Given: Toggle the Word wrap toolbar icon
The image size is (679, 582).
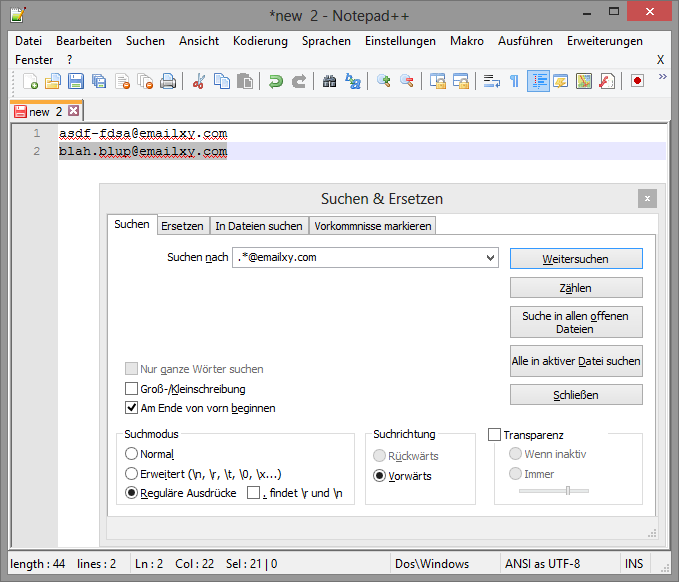Looking at the screenshot, I should pyautogui.click(x=491, y=81).
